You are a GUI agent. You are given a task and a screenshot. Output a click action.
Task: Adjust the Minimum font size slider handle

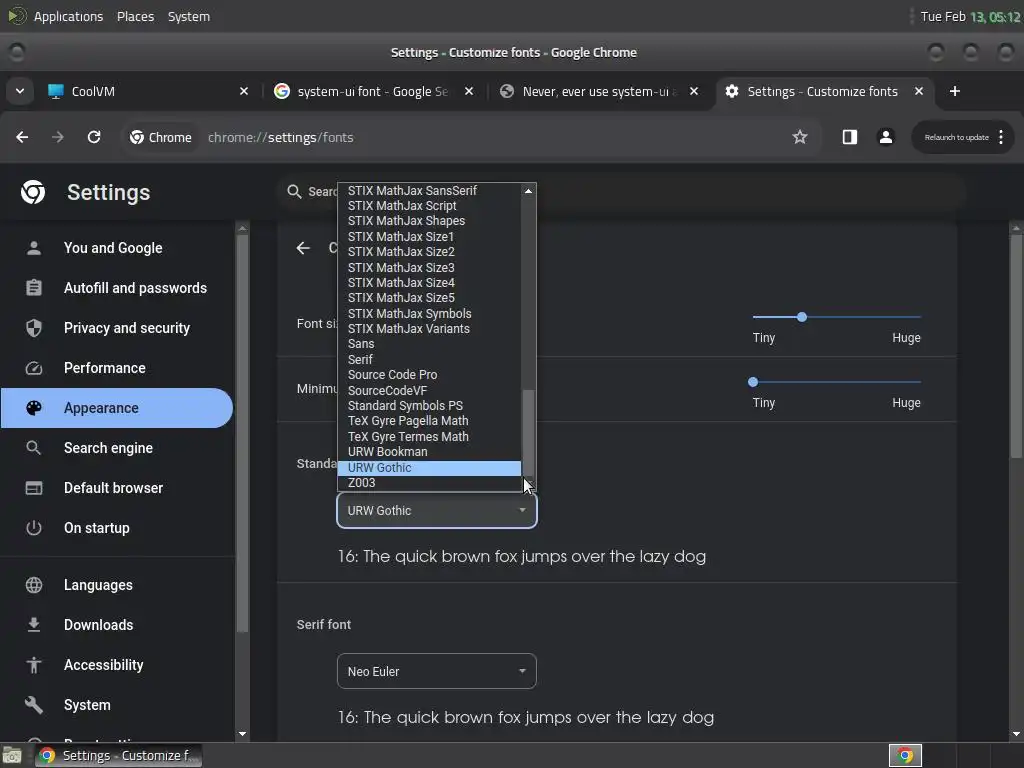pos(753,382)
